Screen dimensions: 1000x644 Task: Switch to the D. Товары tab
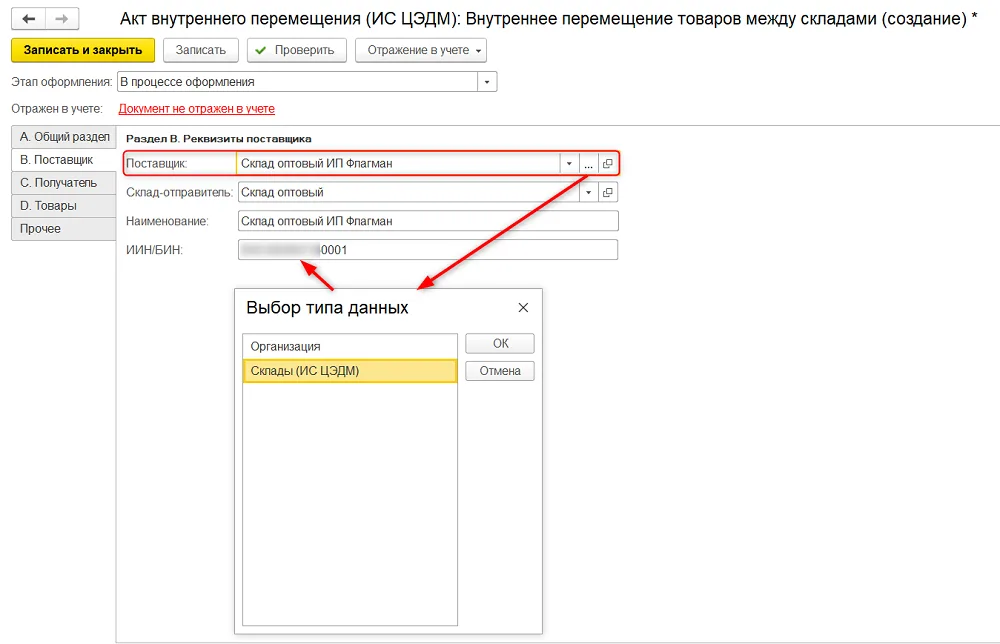64,206
